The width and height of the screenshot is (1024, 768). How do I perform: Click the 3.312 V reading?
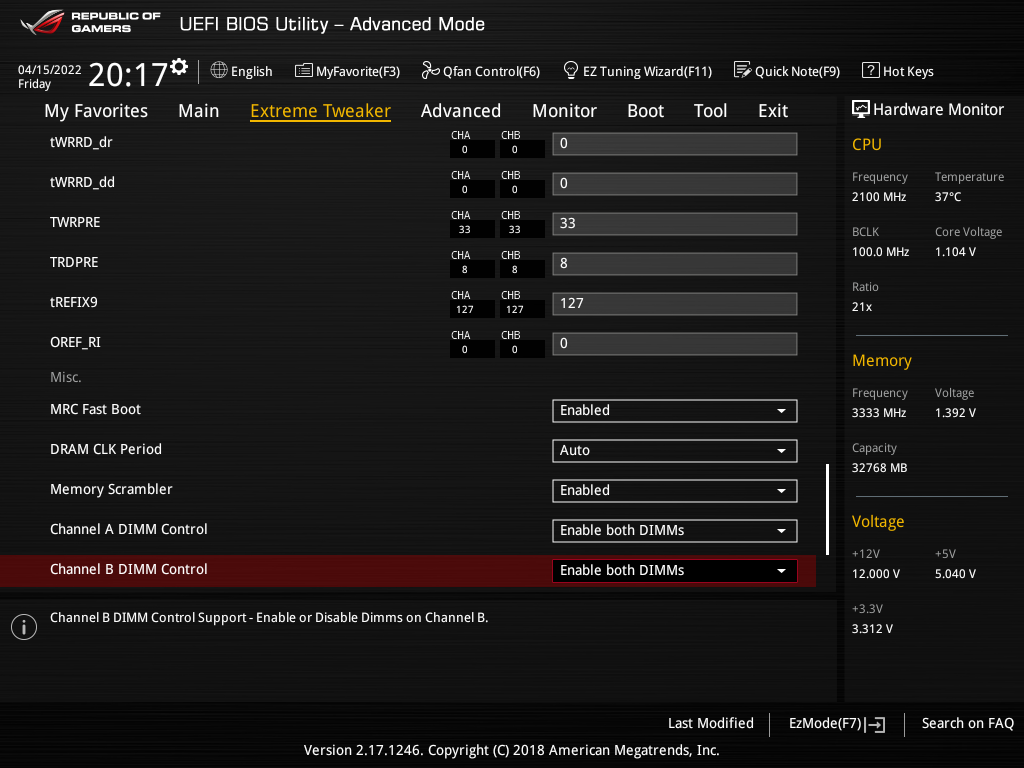pyautogui.click(x=872, y=628)
